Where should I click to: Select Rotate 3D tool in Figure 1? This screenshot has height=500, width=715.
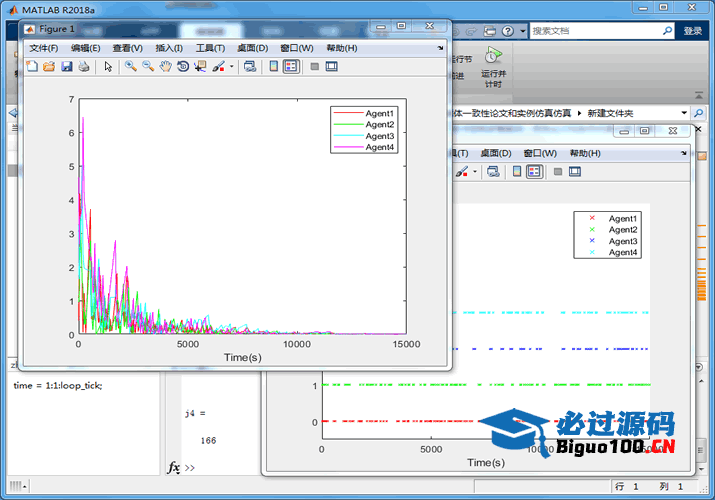click(183, 67)
